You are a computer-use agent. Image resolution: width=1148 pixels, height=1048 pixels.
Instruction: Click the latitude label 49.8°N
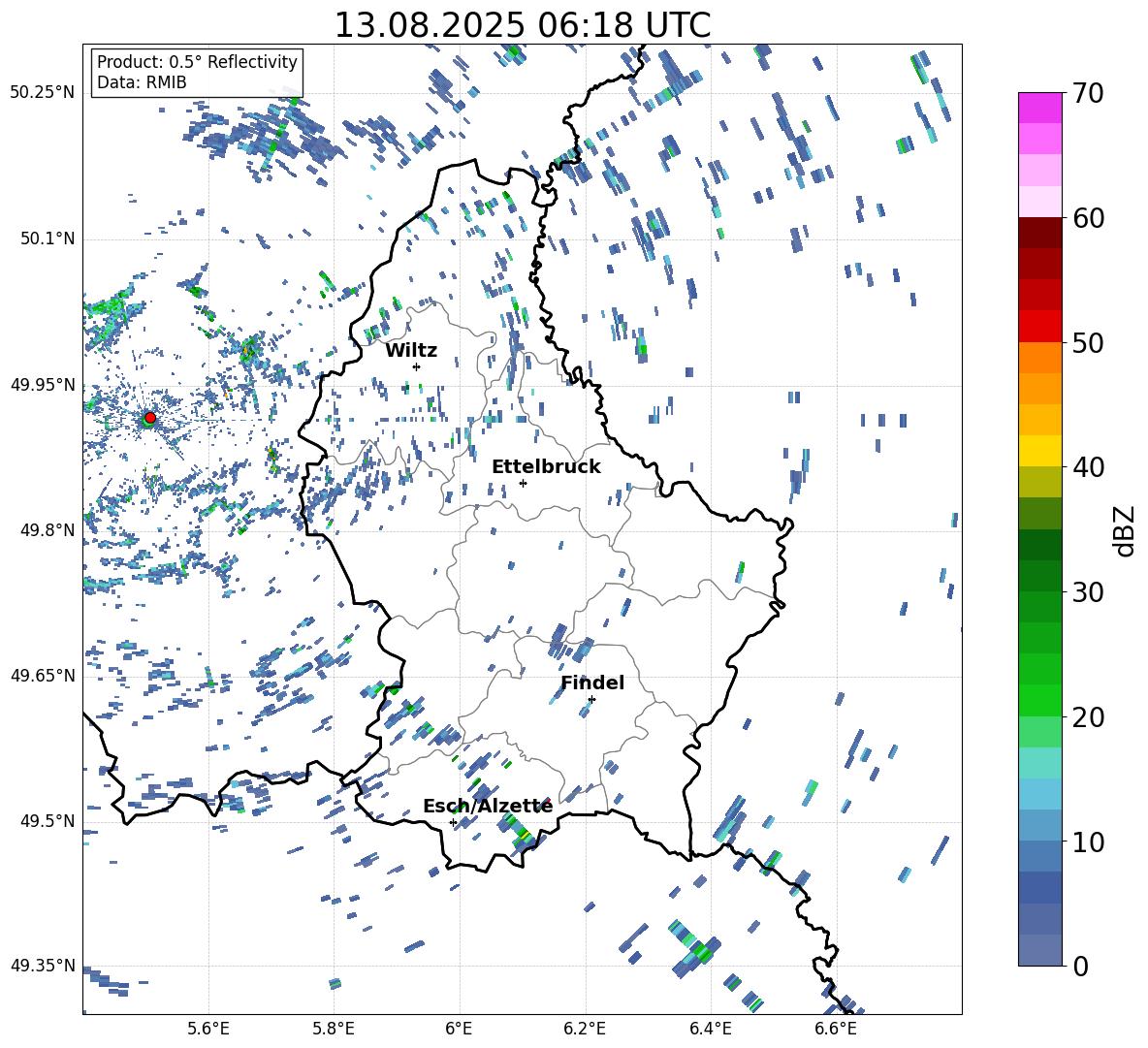coord(47,530)
